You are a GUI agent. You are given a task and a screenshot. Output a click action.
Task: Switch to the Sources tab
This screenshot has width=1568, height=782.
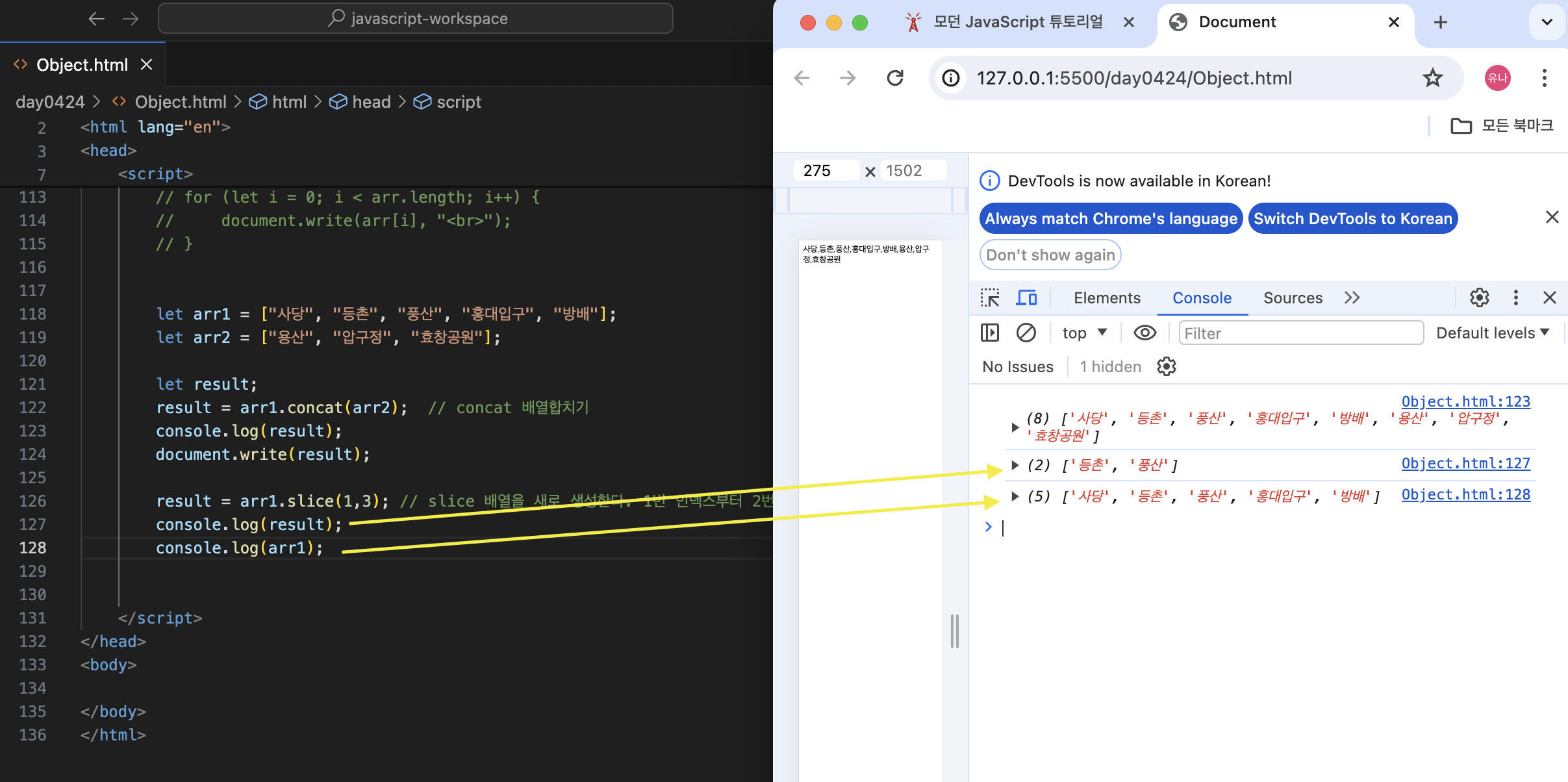click(1293, 298)
